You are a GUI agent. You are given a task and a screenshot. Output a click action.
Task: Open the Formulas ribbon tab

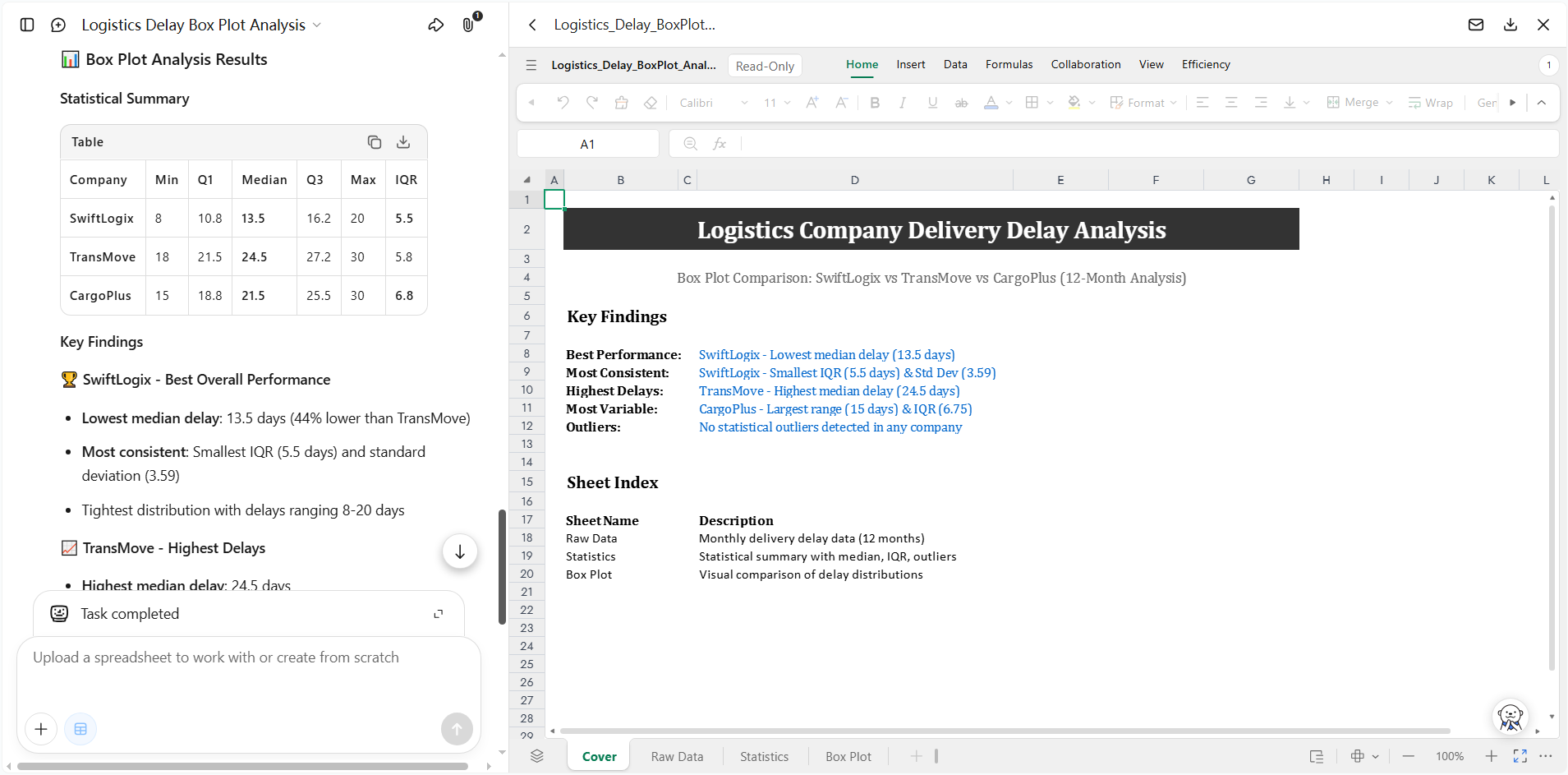pyautogui.click(x=1009, y=64)
